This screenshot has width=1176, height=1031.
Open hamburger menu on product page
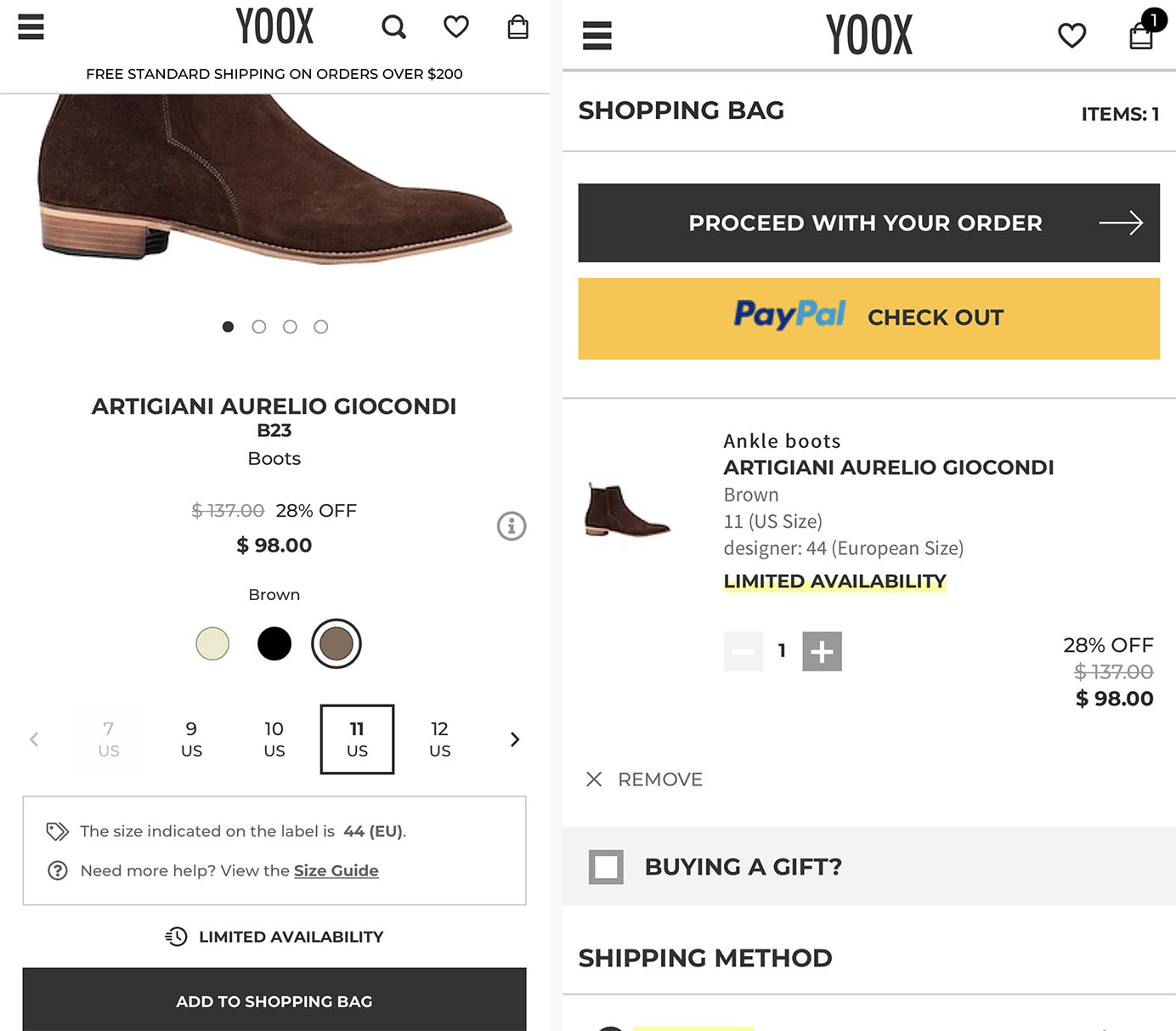pos(31,27)
